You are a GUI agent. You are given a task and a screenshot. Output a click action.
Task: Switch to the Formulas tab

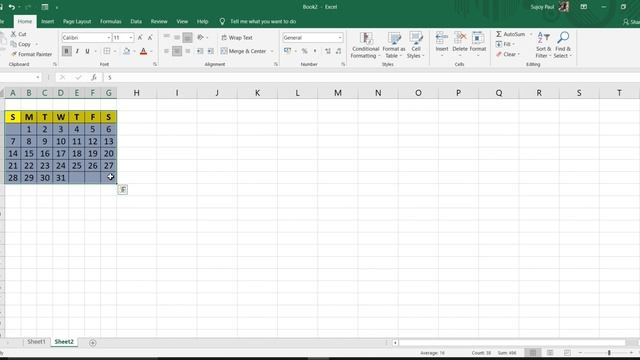111,22
